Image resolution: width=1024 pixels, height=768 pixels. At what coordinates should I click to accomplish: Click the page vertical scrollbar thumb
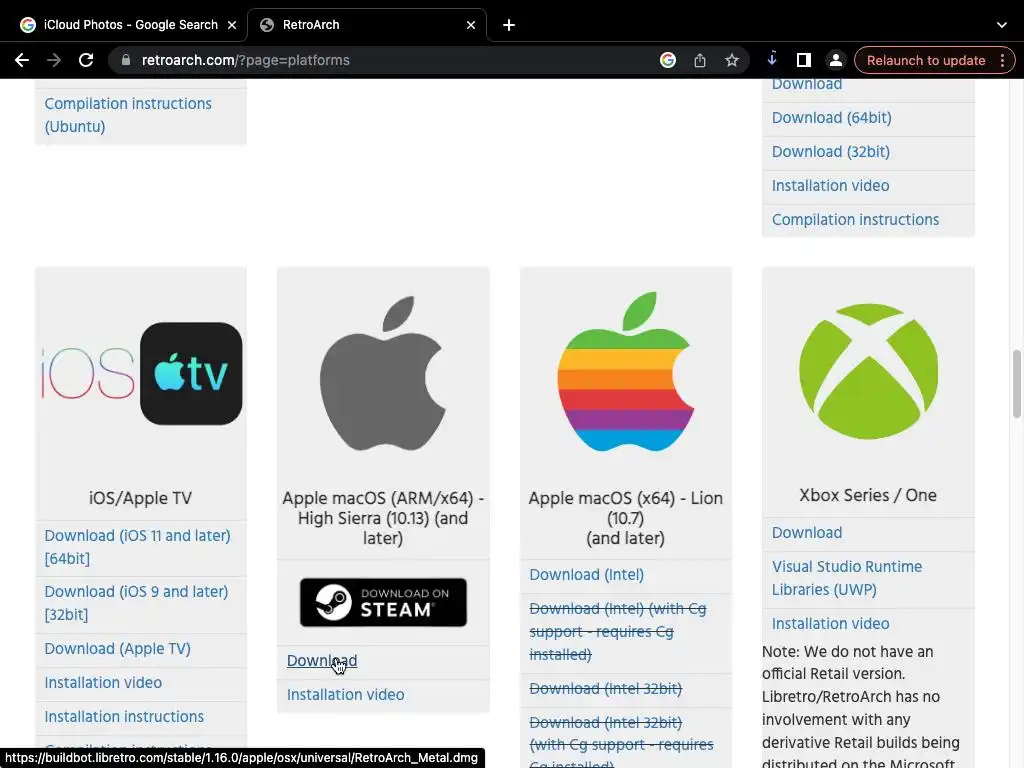(1017, 384)
